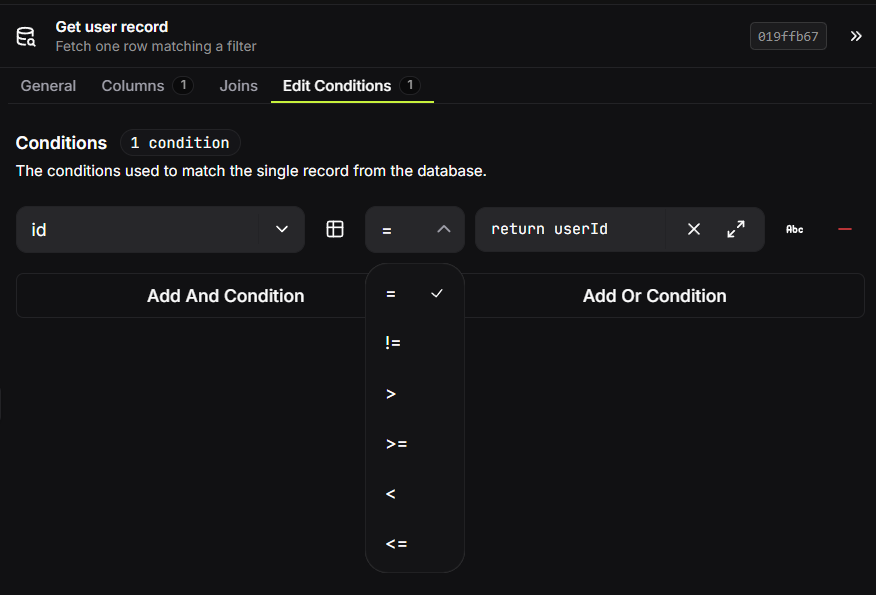
Task: Click the count badge on Edit Conditions tab
Action: point(410,85)
